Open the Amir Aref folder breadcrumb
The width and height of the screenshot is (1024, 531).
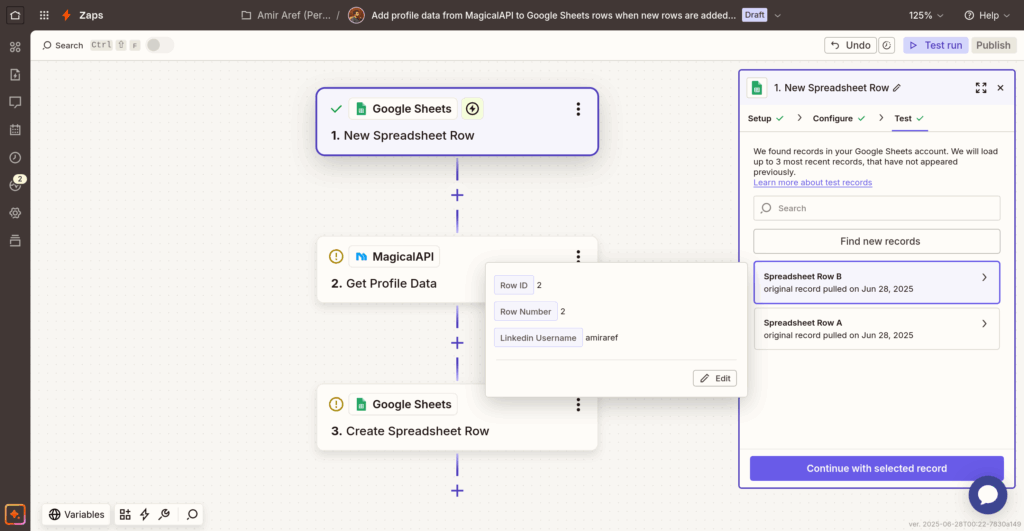point(286,15)
